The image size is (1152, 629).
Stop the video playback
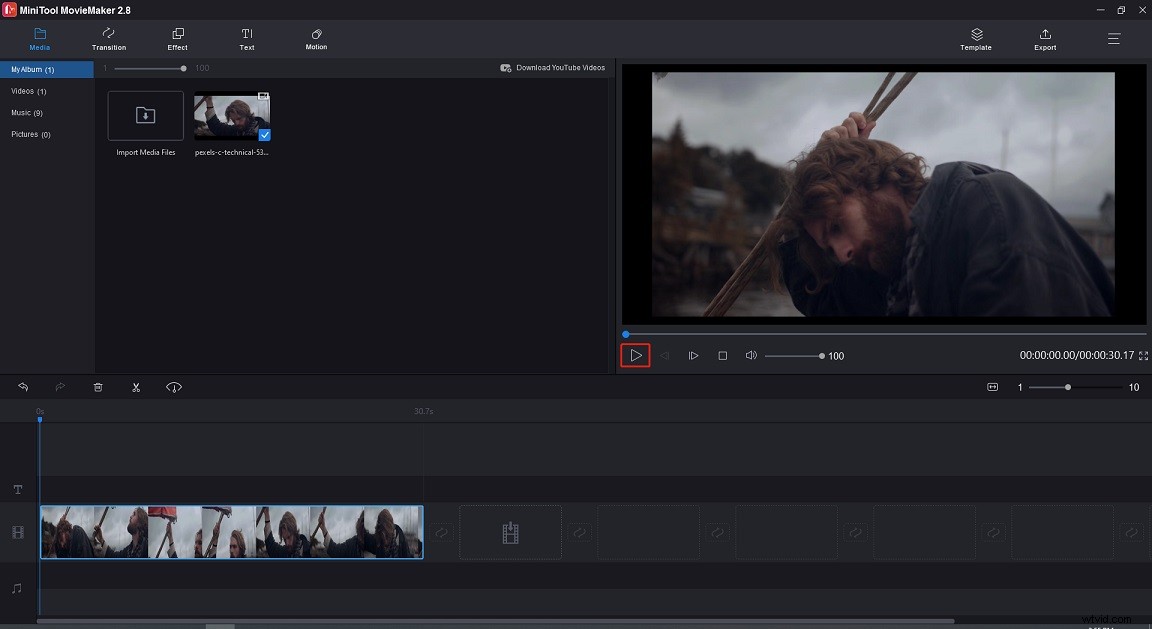point(722,356)
